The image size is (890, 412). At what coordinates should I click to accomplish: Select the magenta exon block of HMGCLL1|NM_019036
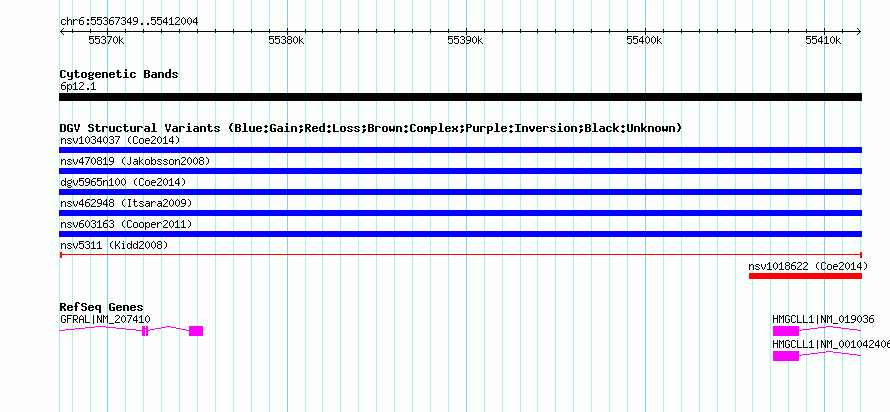tap(786, 331)
